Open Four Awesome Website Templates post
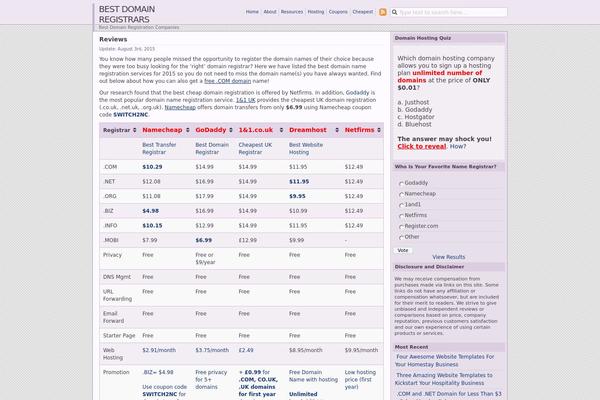The height and width of the screenshot is (400, 600). [x=445, y=361]
